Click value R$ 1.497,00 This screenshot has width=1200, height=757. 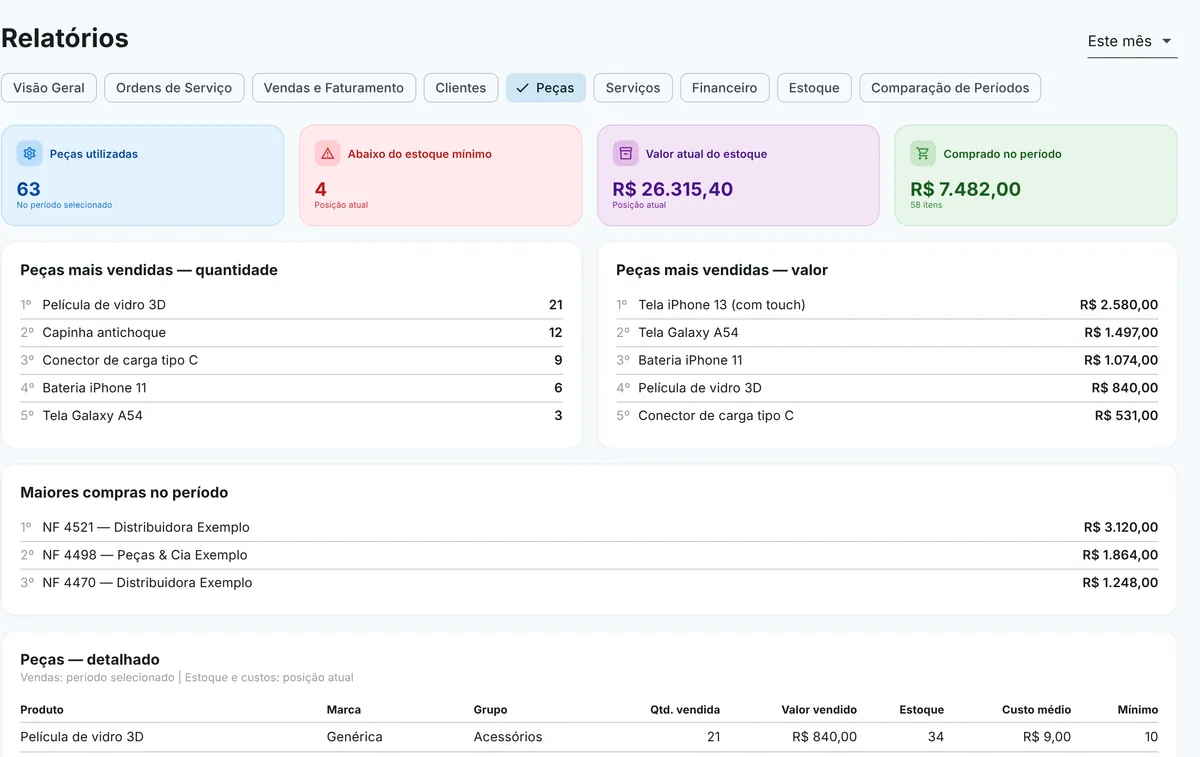1121,332
